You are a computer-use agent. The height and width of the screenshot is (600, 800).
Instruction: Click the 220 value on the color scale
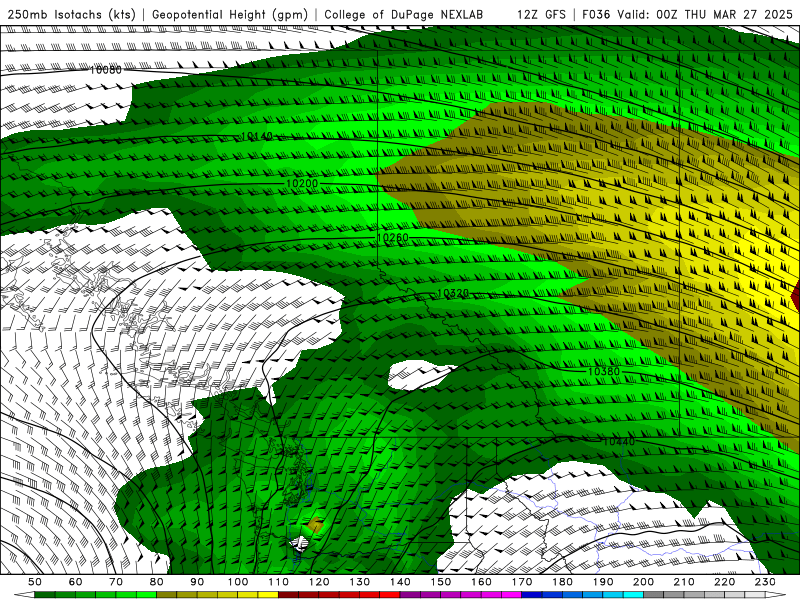click(x=725, y=582)
